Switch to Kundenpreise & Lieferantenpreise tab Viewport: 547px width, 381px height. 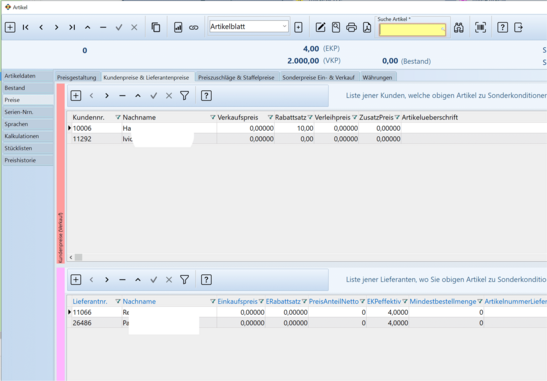(147, 77)
